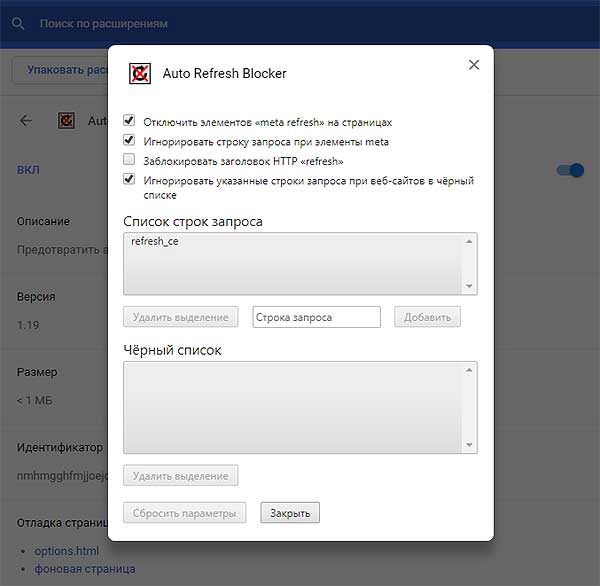
Task: Click up arrow of Чёрный список scrollbar
Action: pyautogui.click(x=469, y=370)
